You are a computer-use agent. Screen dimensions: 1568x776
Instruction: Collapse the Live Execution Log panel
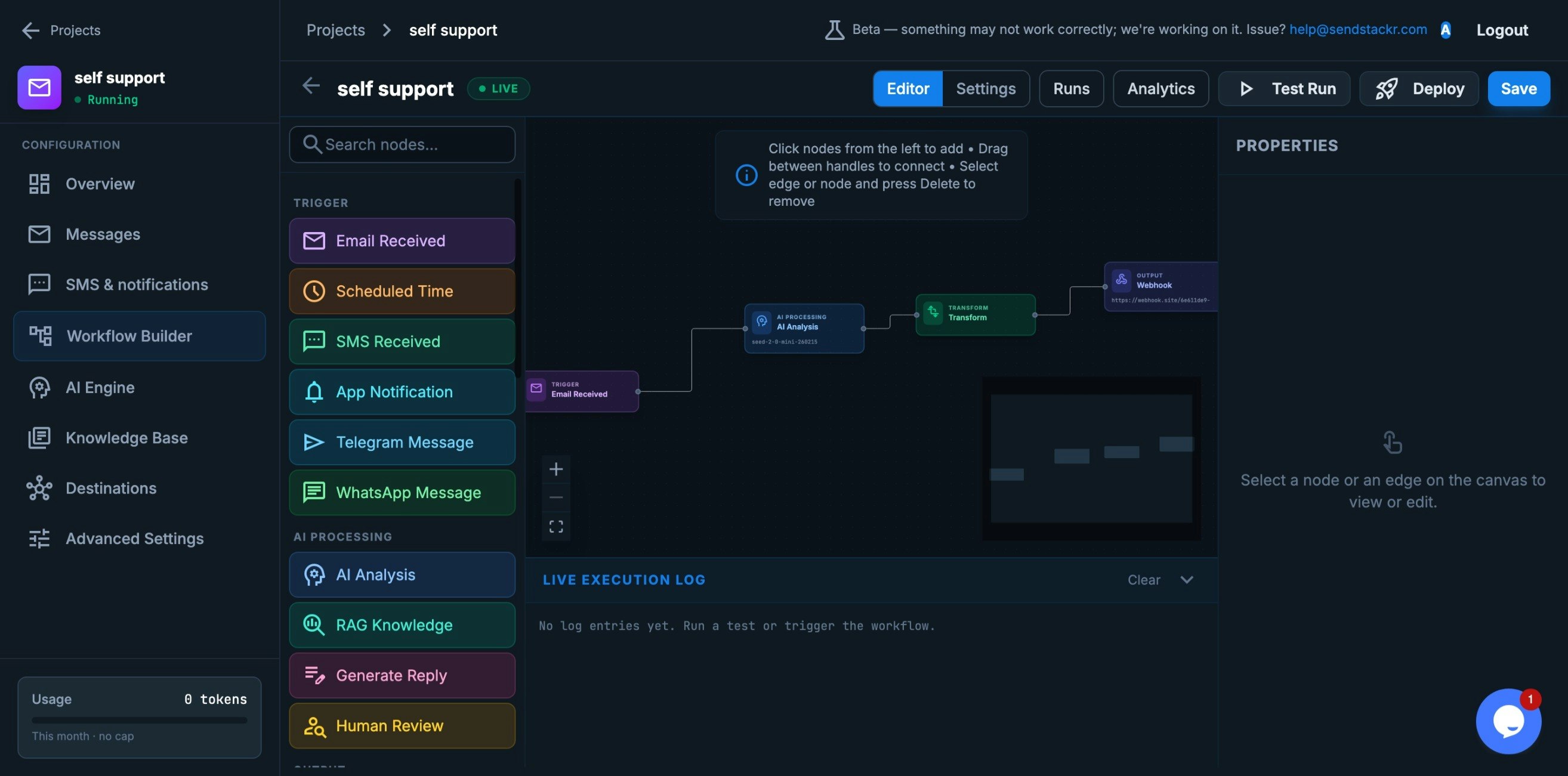[1187, 579]
